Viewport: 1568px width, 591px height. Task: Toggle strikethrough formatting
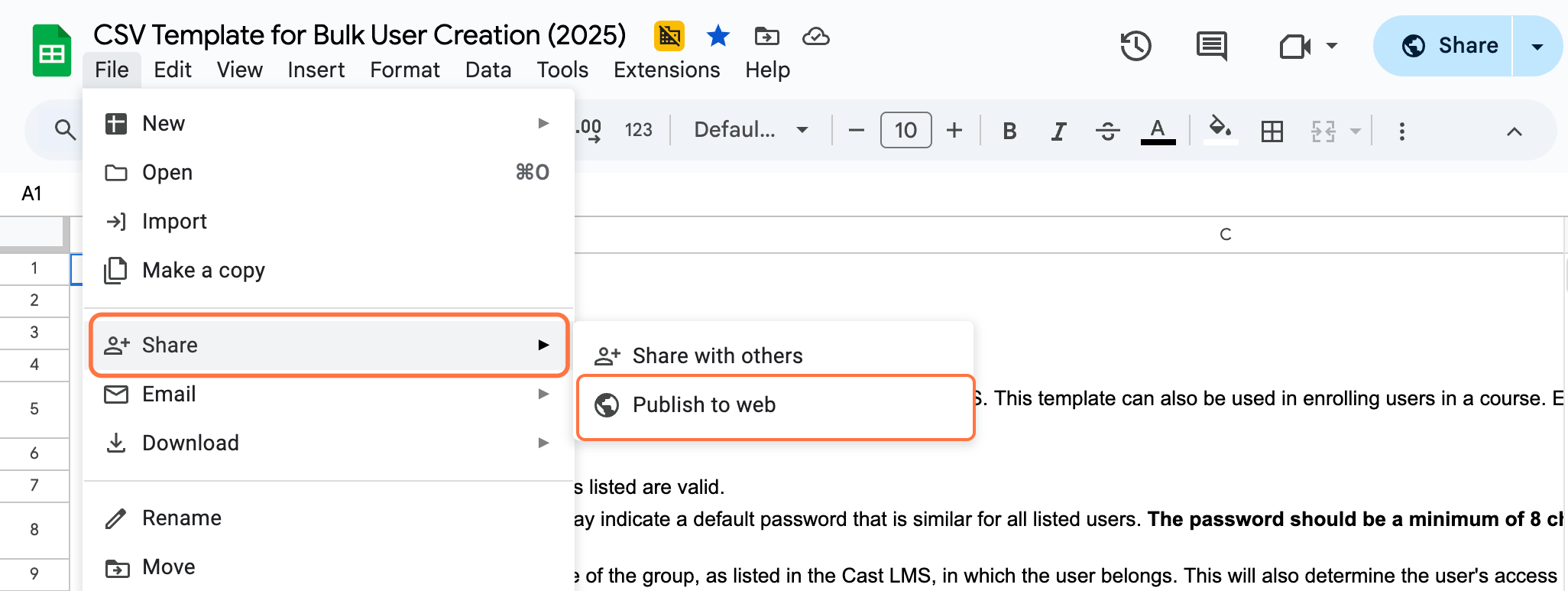click(x=1107, y=131)
